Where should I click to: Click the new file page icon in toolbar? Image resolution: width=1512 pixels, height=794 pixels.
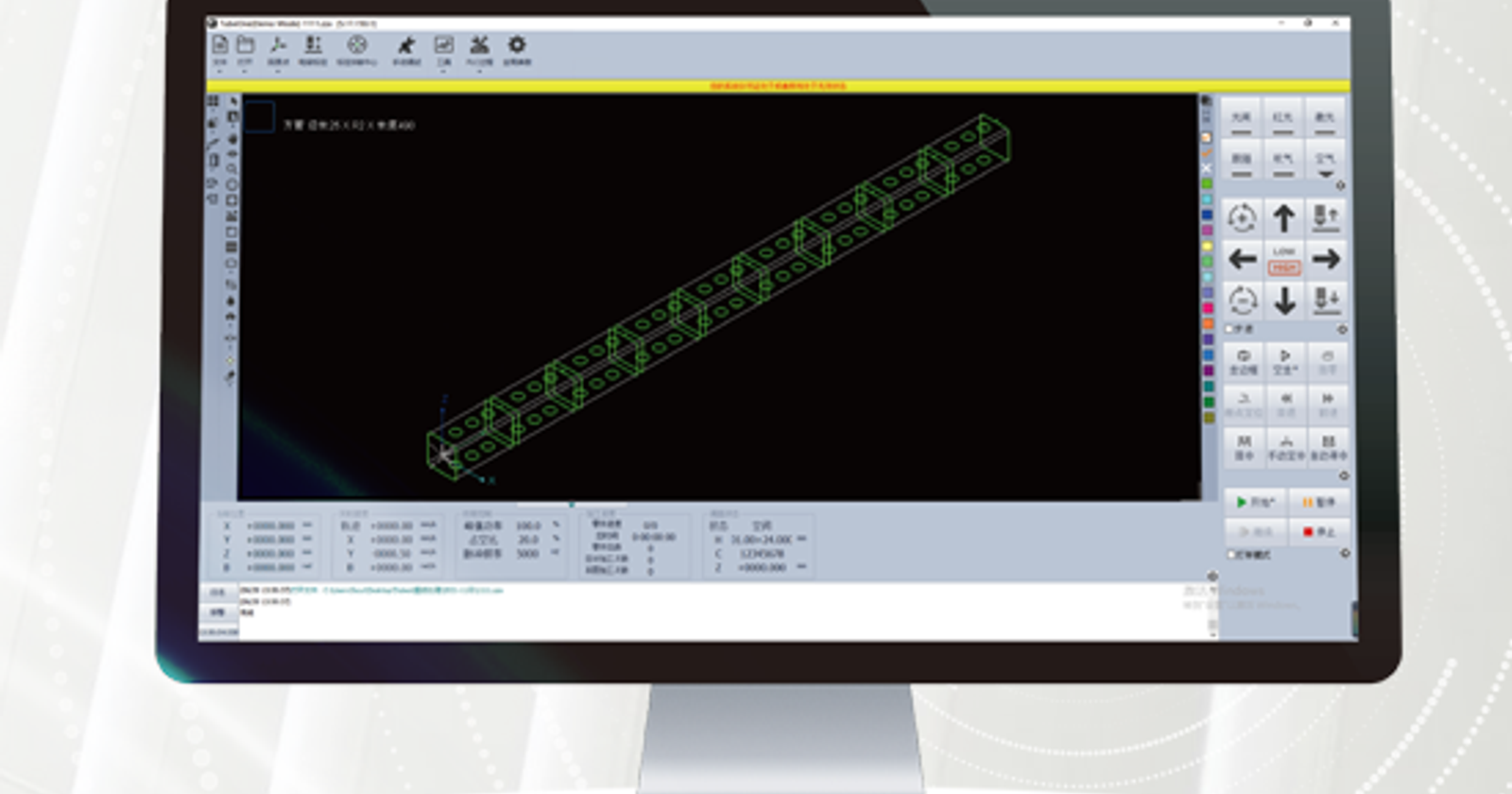(x=220, y=45)
